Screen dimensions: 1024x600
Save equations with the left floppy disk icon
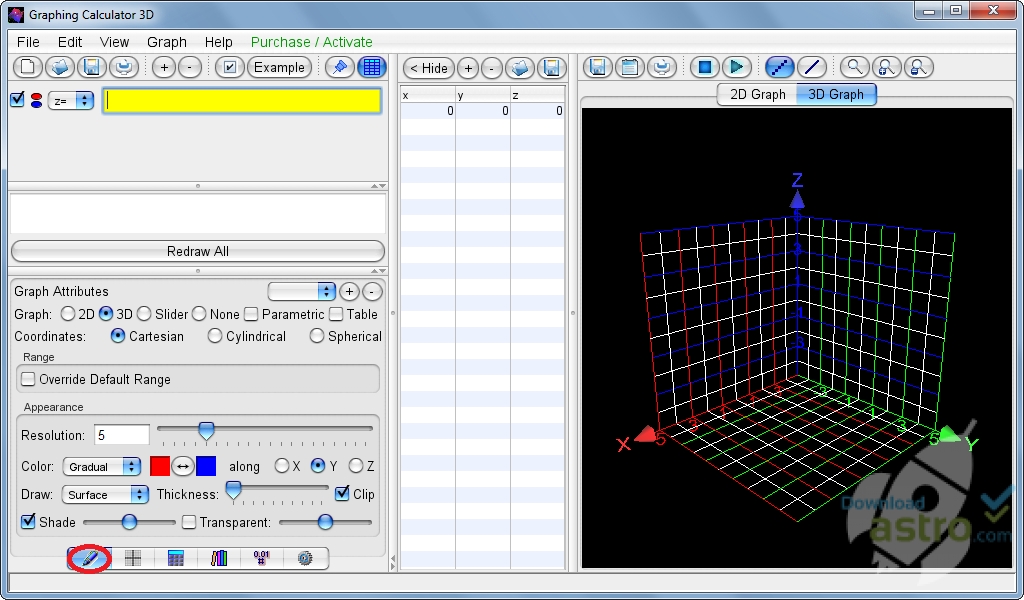[x=92, y=67]
